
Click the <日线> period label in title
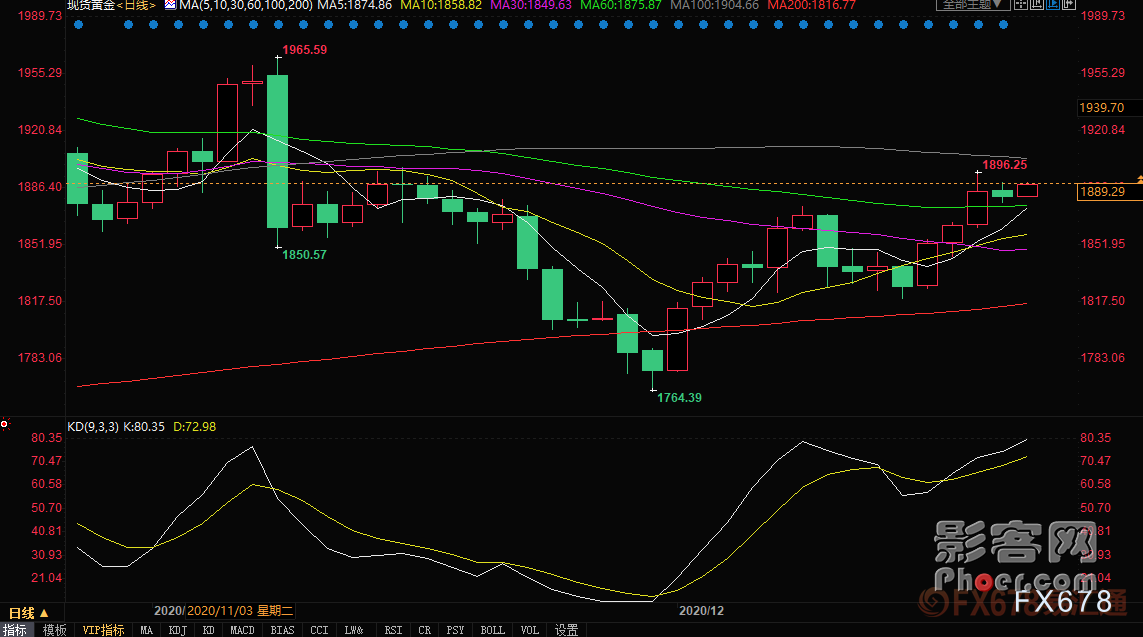click(136, 5)
